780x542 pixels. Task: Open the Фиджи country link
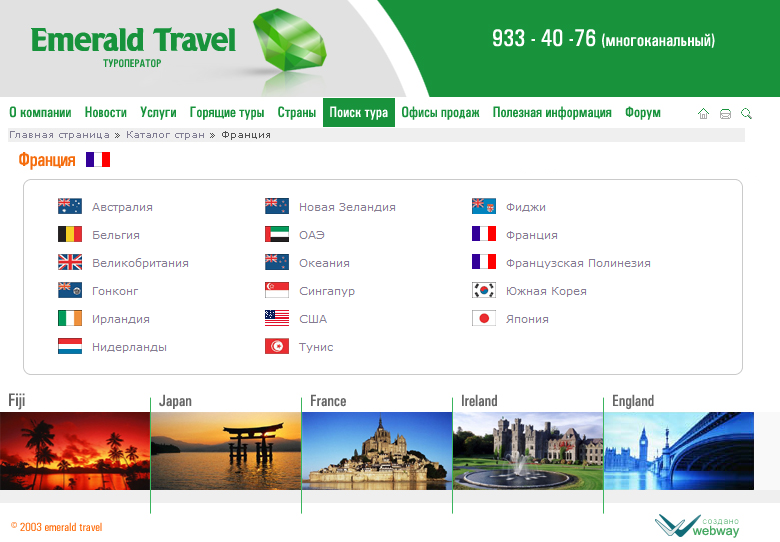pyautogui.click(x=526, y=207)
